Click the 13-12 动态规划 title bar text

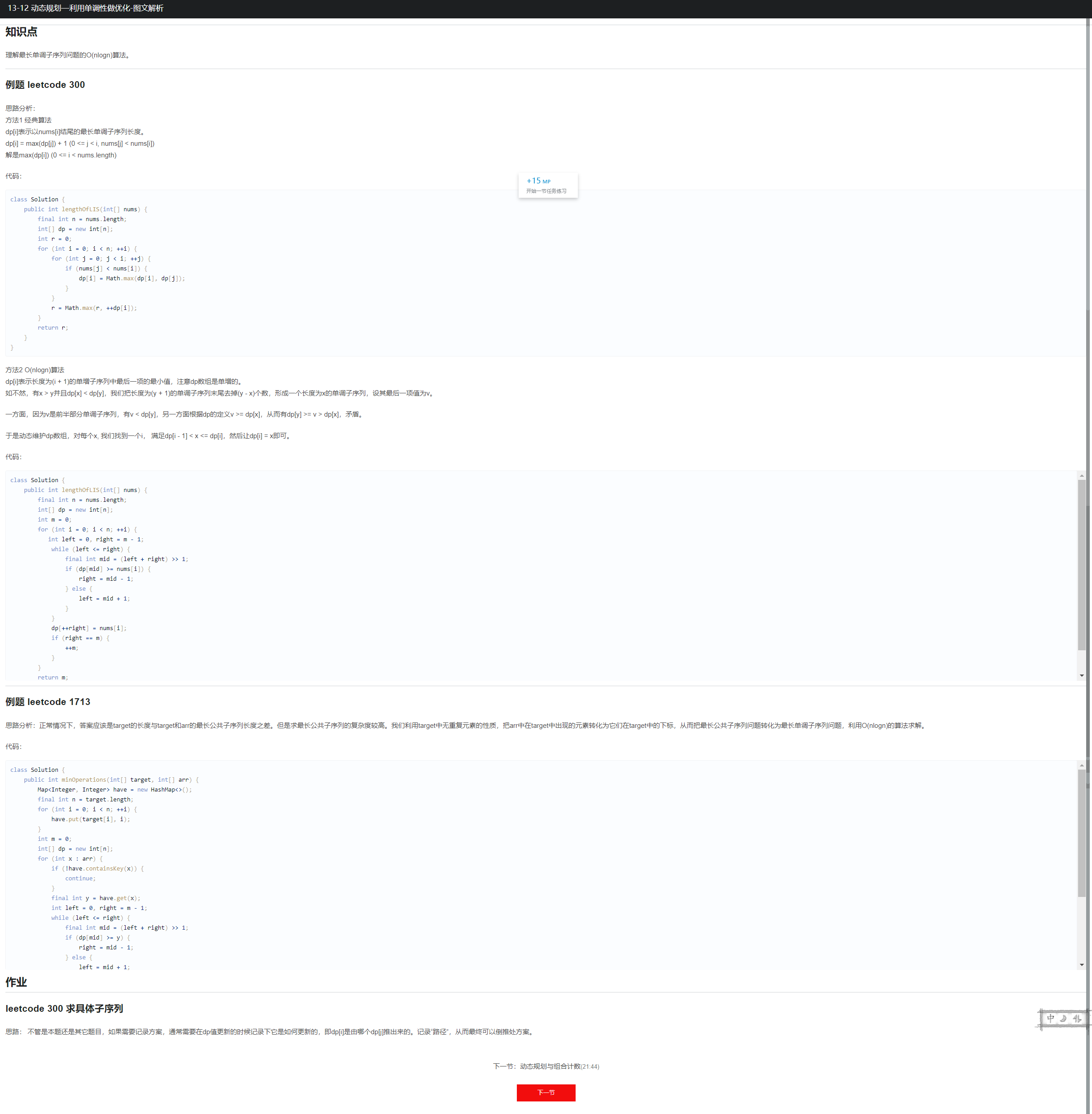pos(85,8)
